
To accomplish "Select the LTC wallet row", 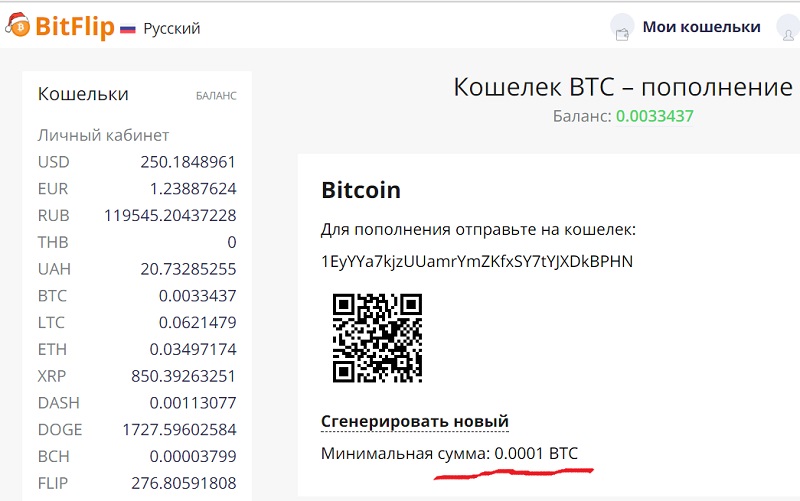I will [x=137, y=322].
